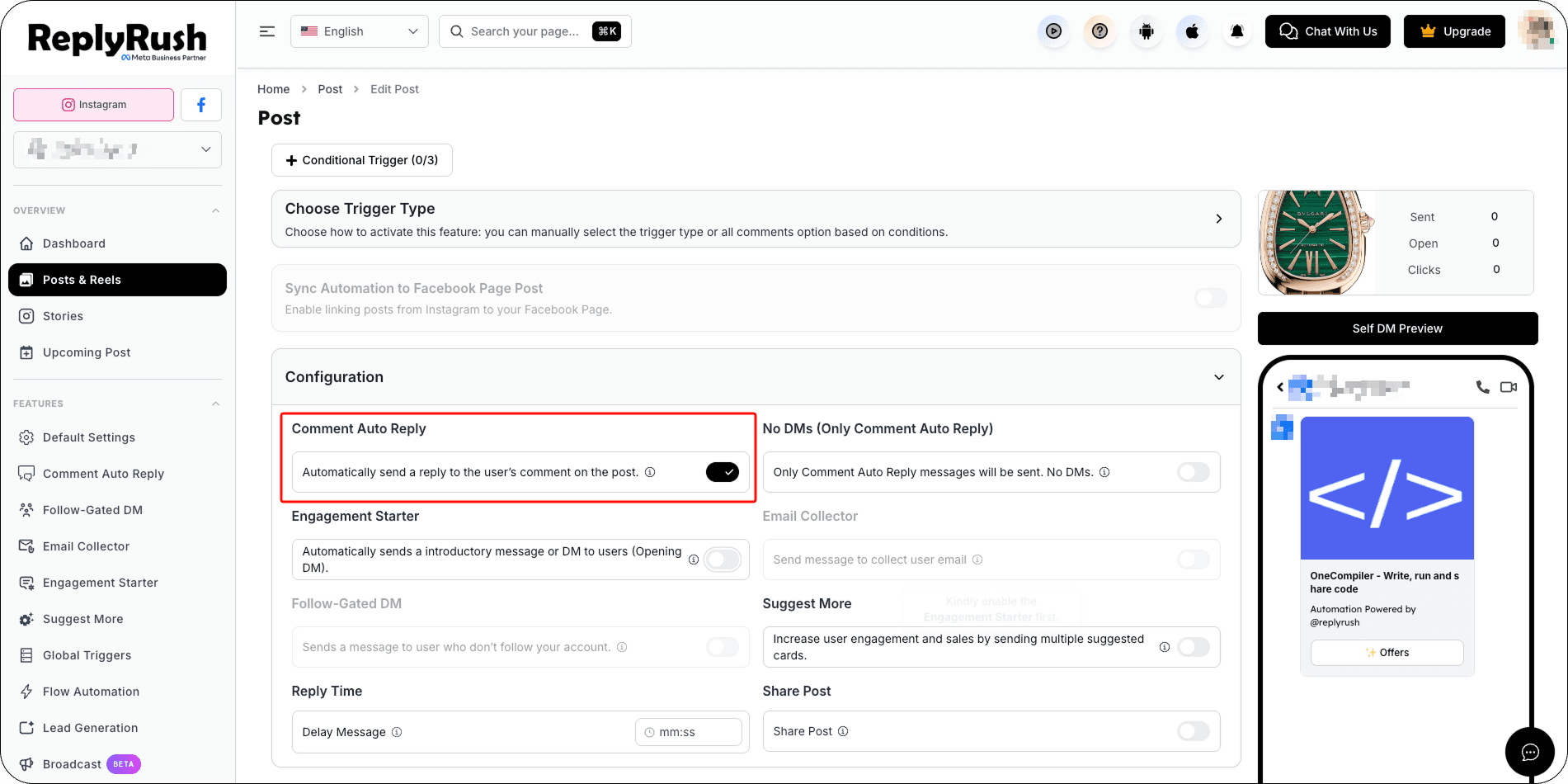
Task: Start a phone call in DM preview
Action: coord(1482,387)
